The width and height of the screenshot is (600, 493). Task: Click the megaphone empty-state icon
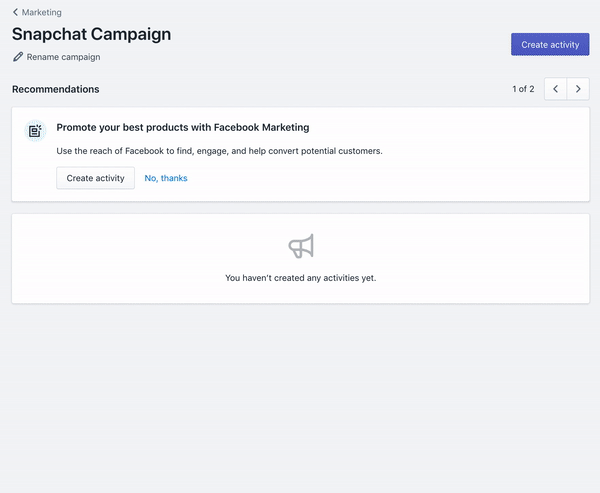pos(301,246)
